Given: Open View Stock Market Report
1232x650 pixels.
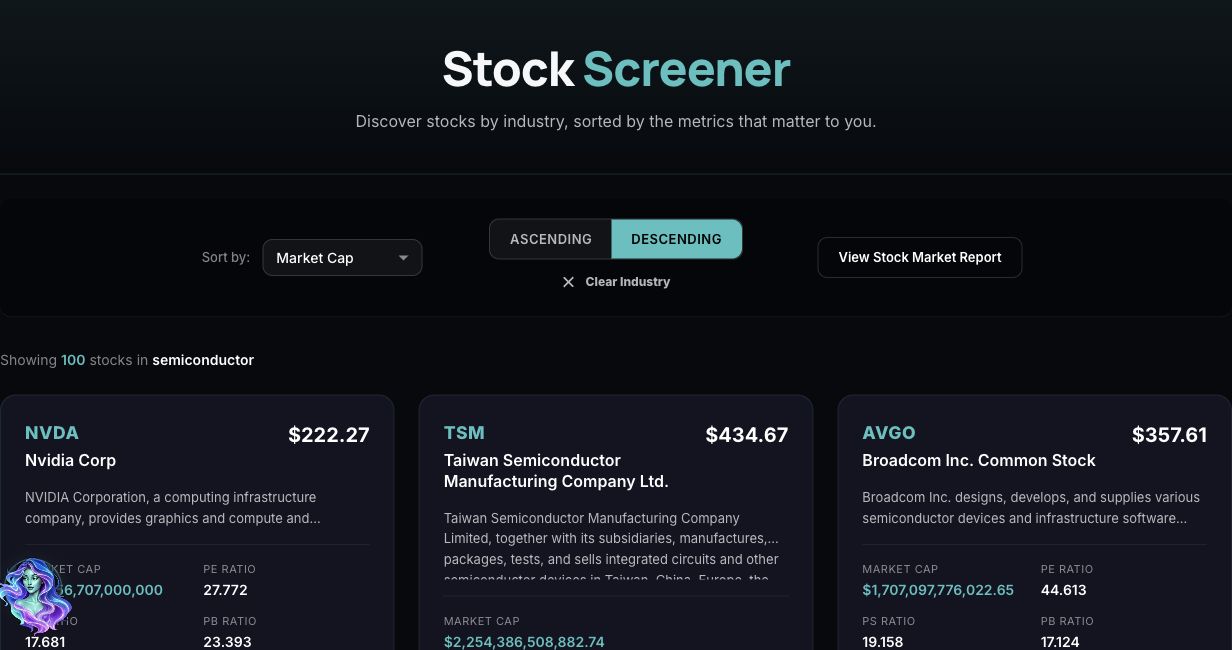Looking at the screenshot, I should [920, 257].
